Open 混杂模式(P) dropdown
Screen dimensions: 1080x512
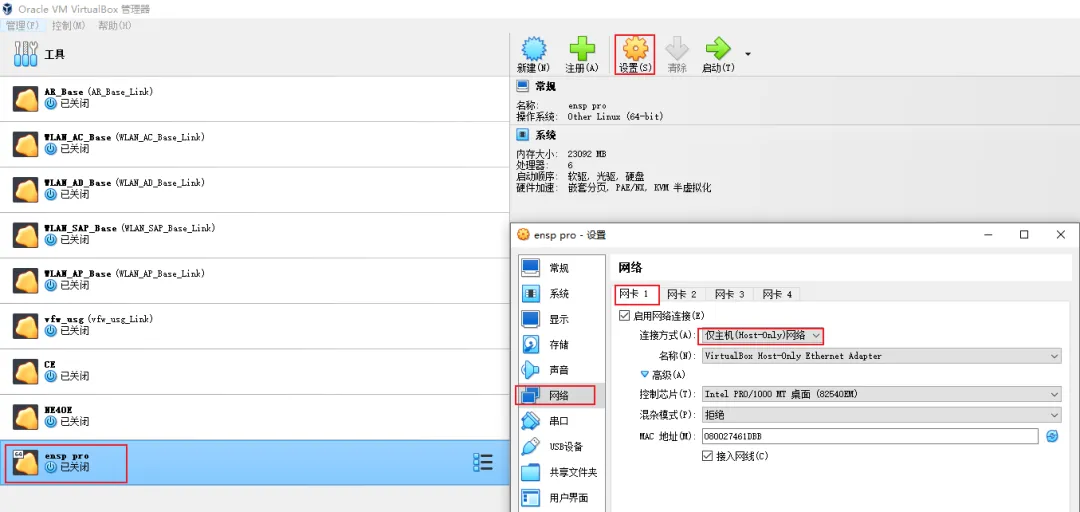[x=881, y=415]
